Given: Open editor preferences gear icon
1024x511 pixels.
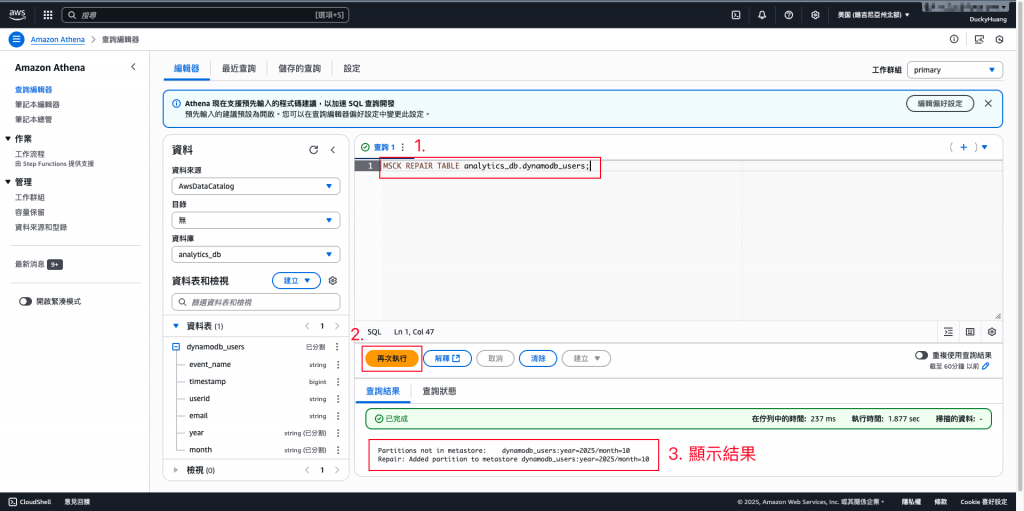Looking at the screenshot, I should tap(992, 332).
